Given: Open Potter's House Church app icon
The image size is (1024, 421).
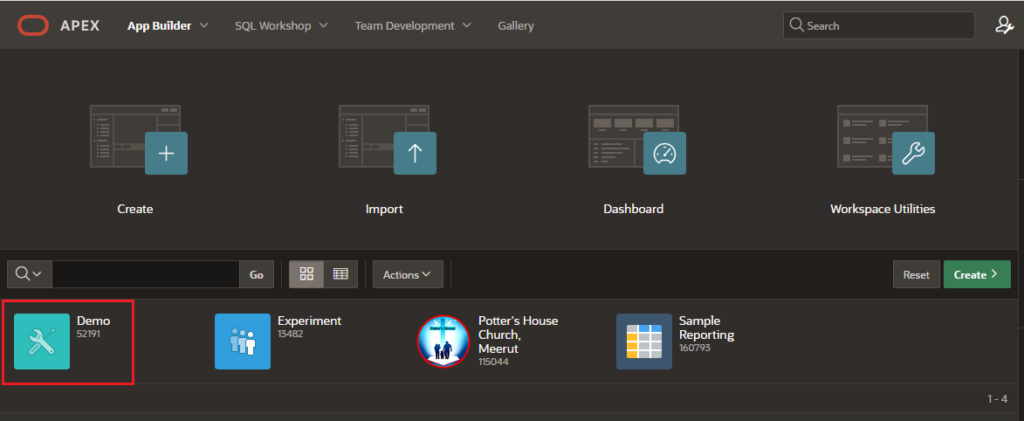Looking at the screenshot, I should (443, 342).
